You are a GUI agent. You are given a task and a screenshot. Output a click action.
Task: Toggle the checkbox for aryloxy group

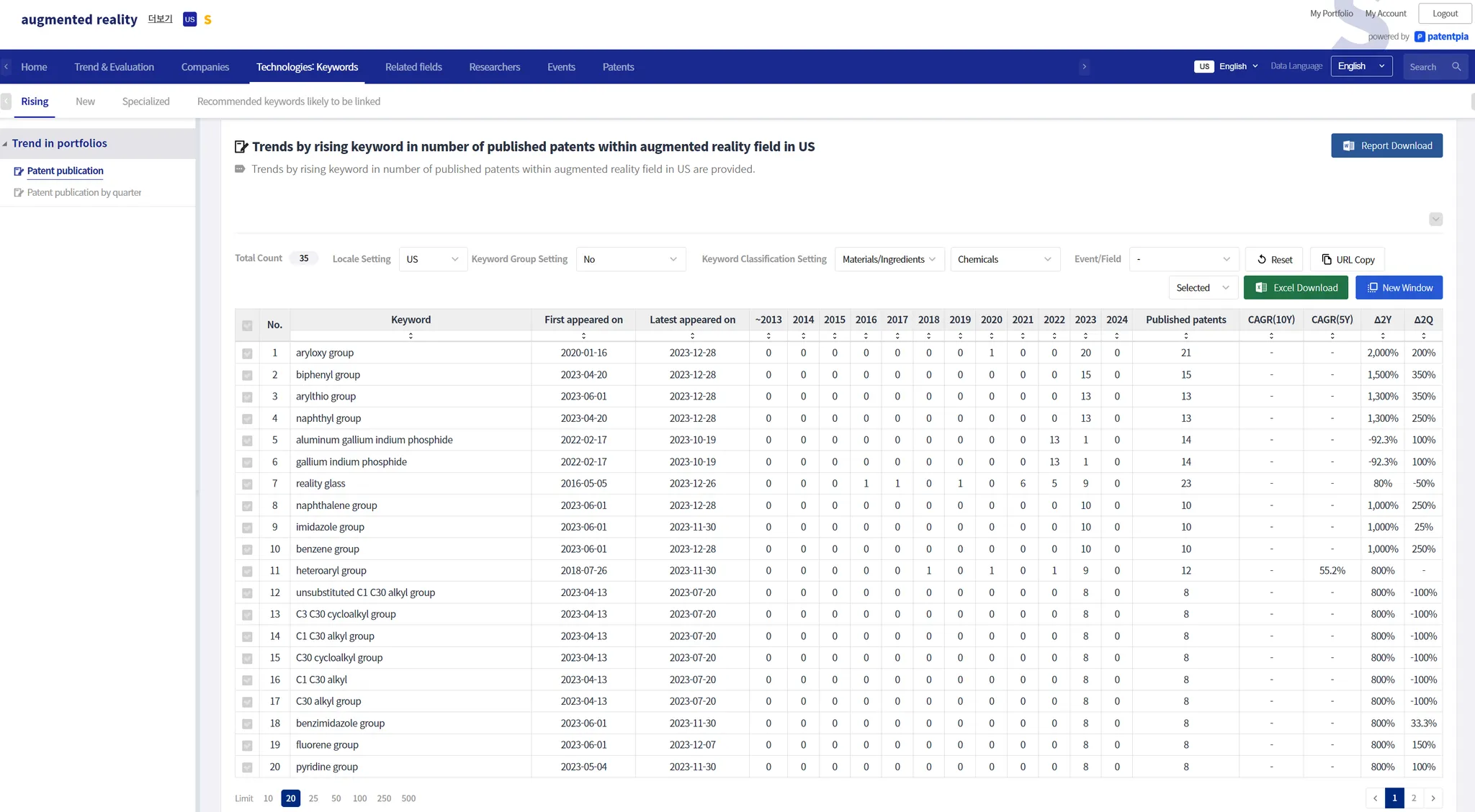(x=247, y=353)
